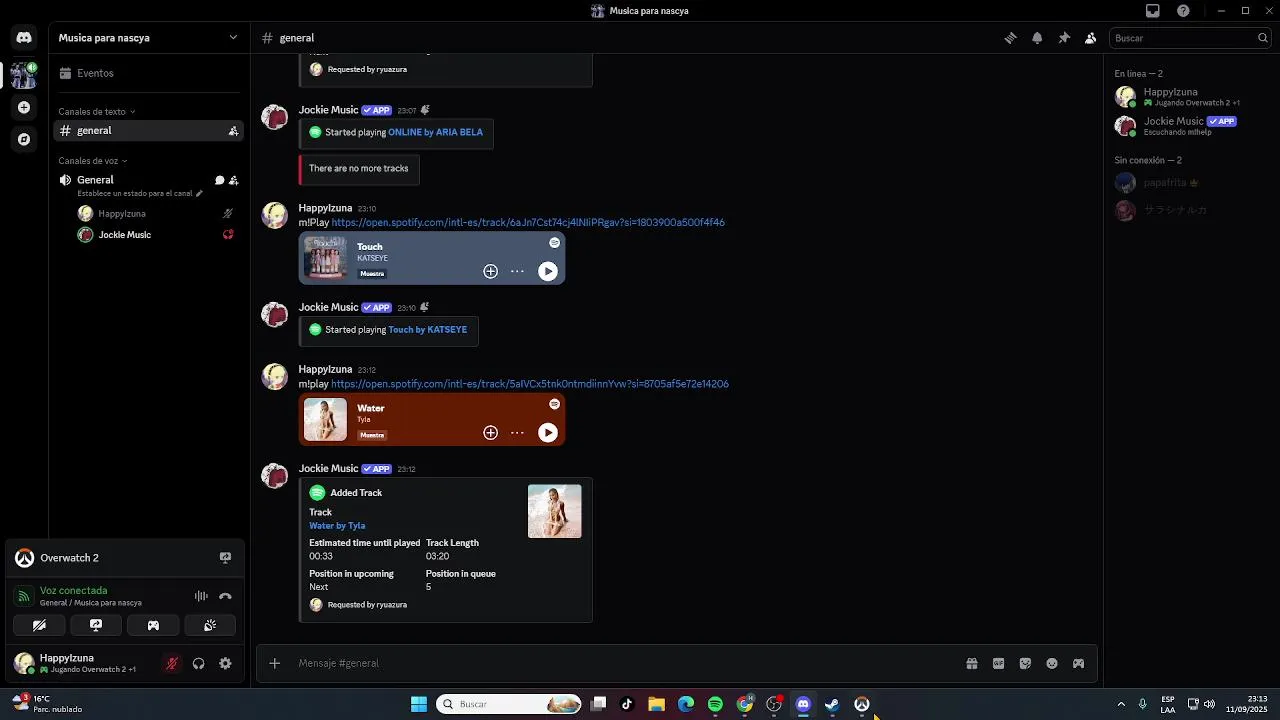Collapse the Canales de texto category
The image size is (1280, 720).
96,112
